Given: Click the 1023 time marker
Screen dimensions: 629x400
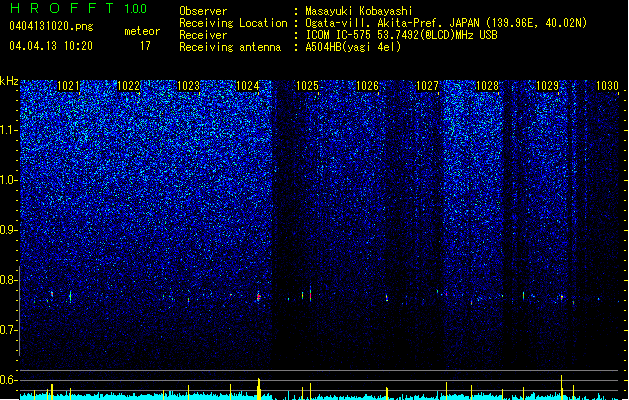Looking at the screenshot, I should coord(188,86).
